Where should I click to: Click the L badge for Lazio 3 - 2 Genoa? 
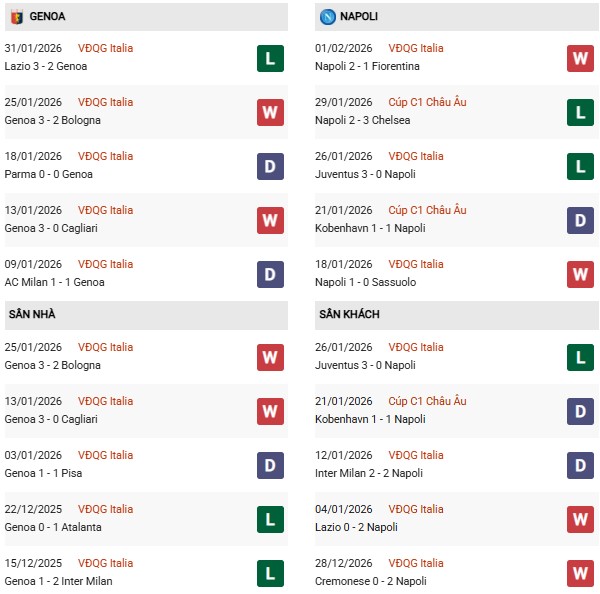click(270, 58)
